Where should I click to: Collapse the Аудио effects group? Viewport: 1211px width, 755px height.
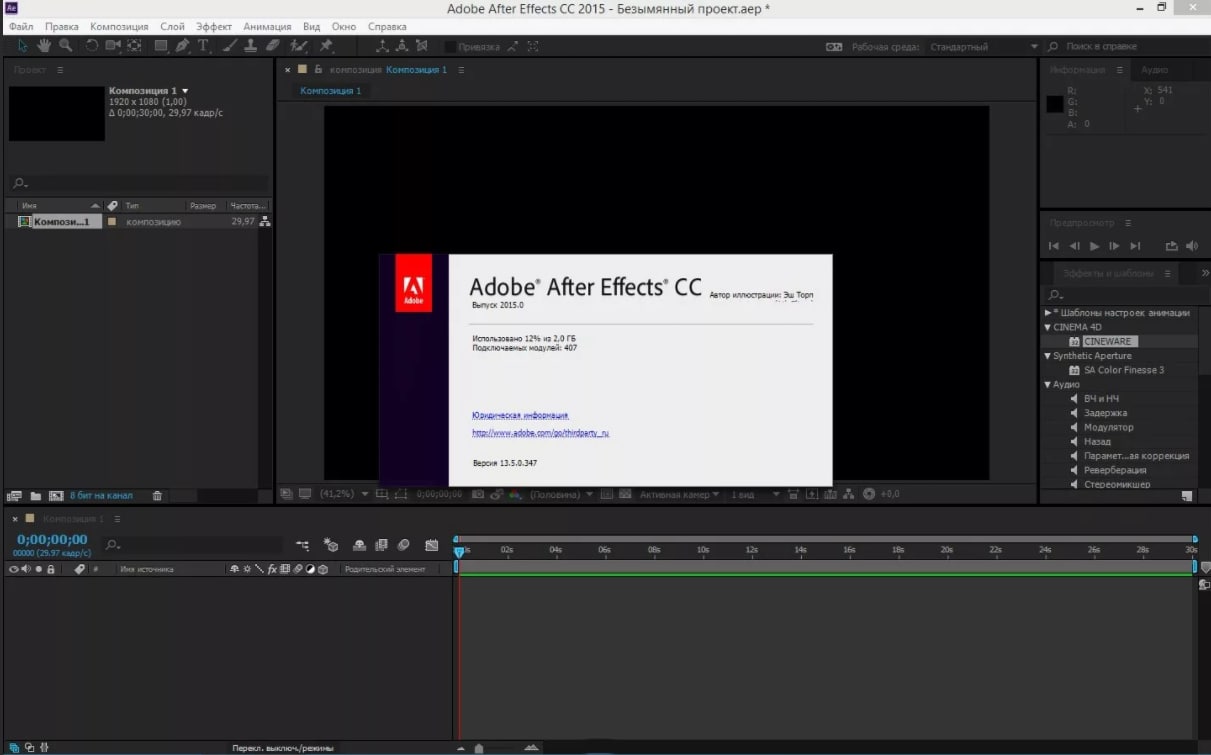click(1048, 384)
